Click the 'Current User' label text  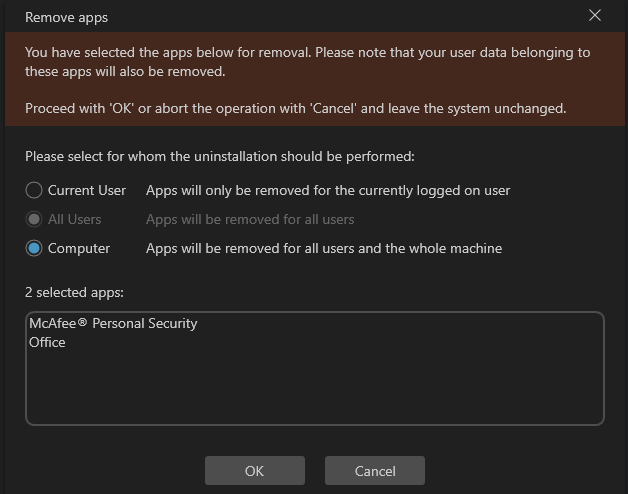point(87,190)
